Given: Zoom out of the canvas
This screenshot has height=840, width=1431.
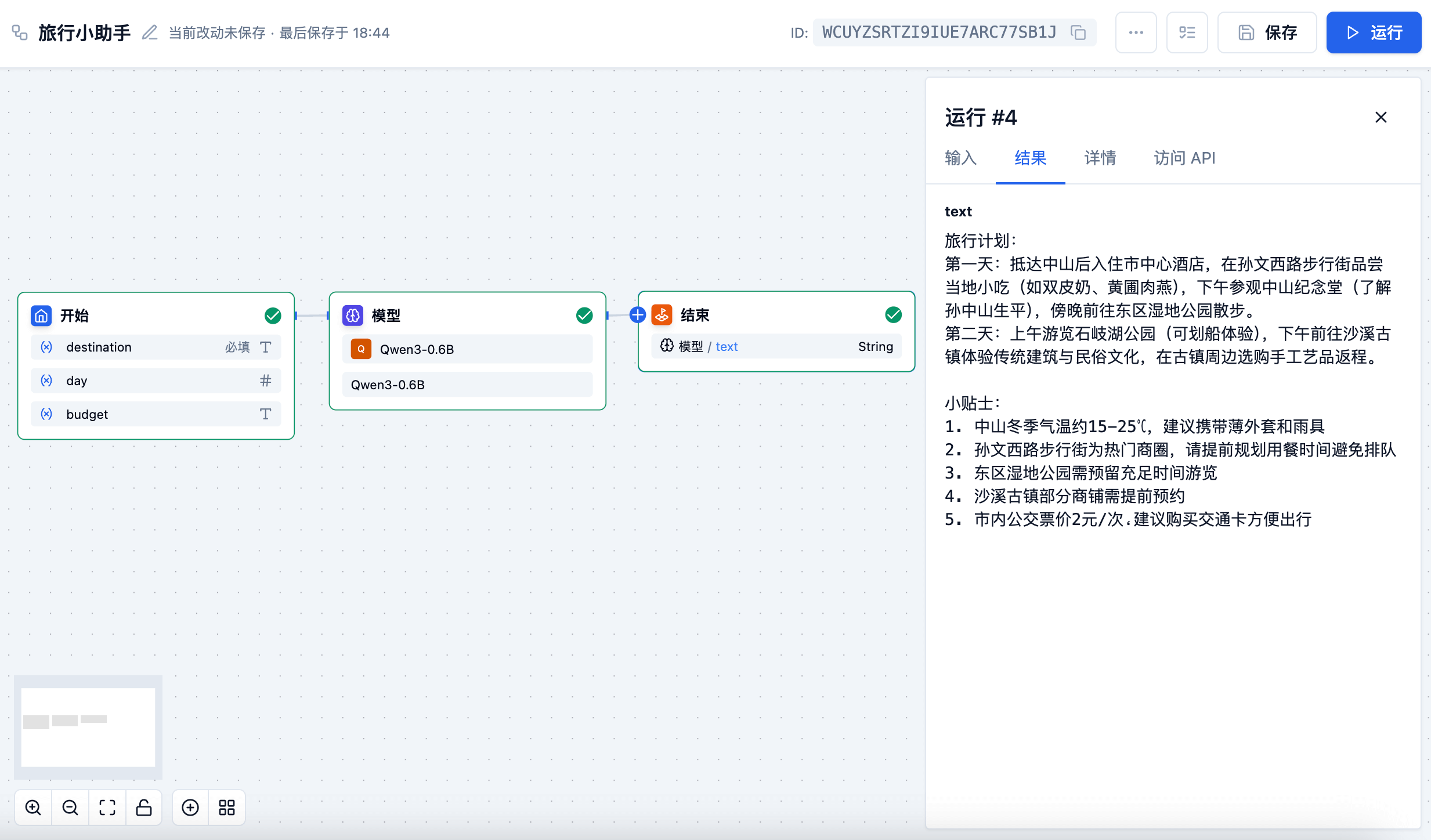Looking at the screenshot, I should [x=70, y=807].
